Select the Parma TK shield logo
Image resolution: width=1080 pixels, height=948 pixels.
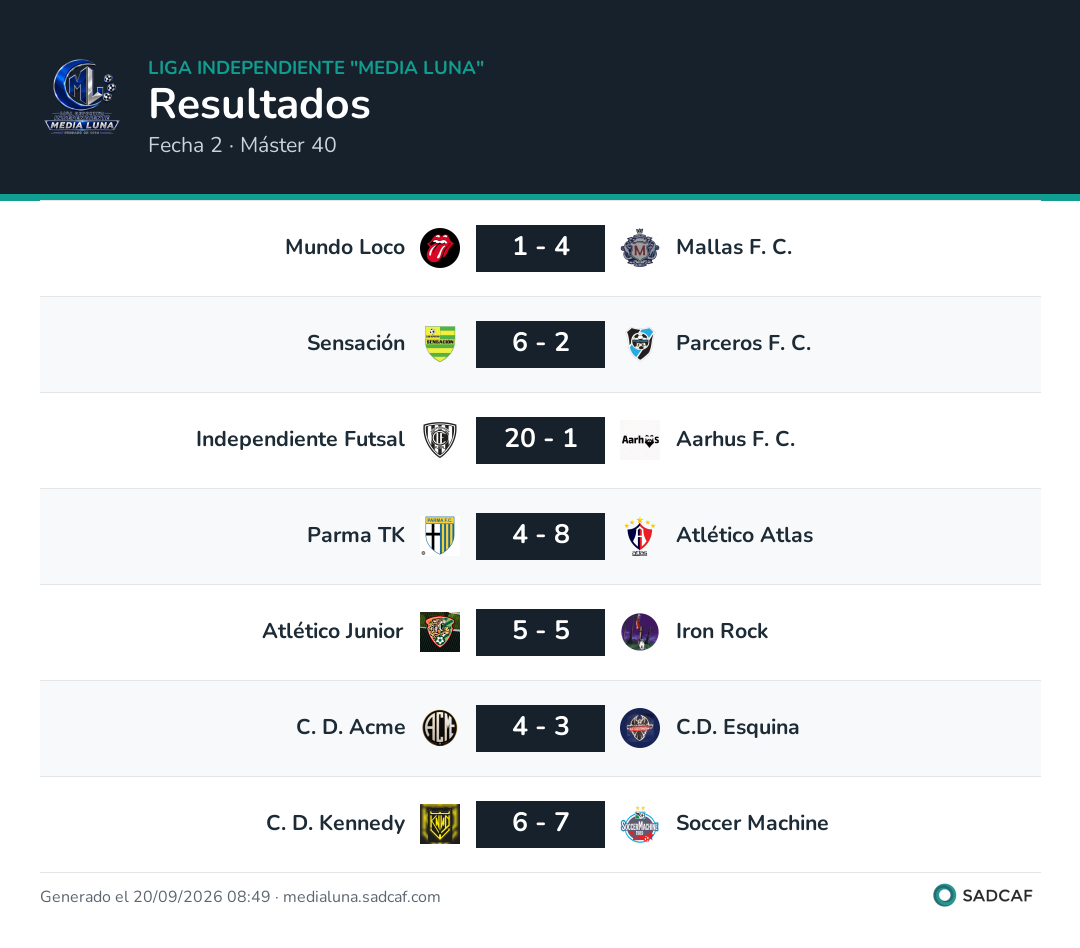pos(439,536)
